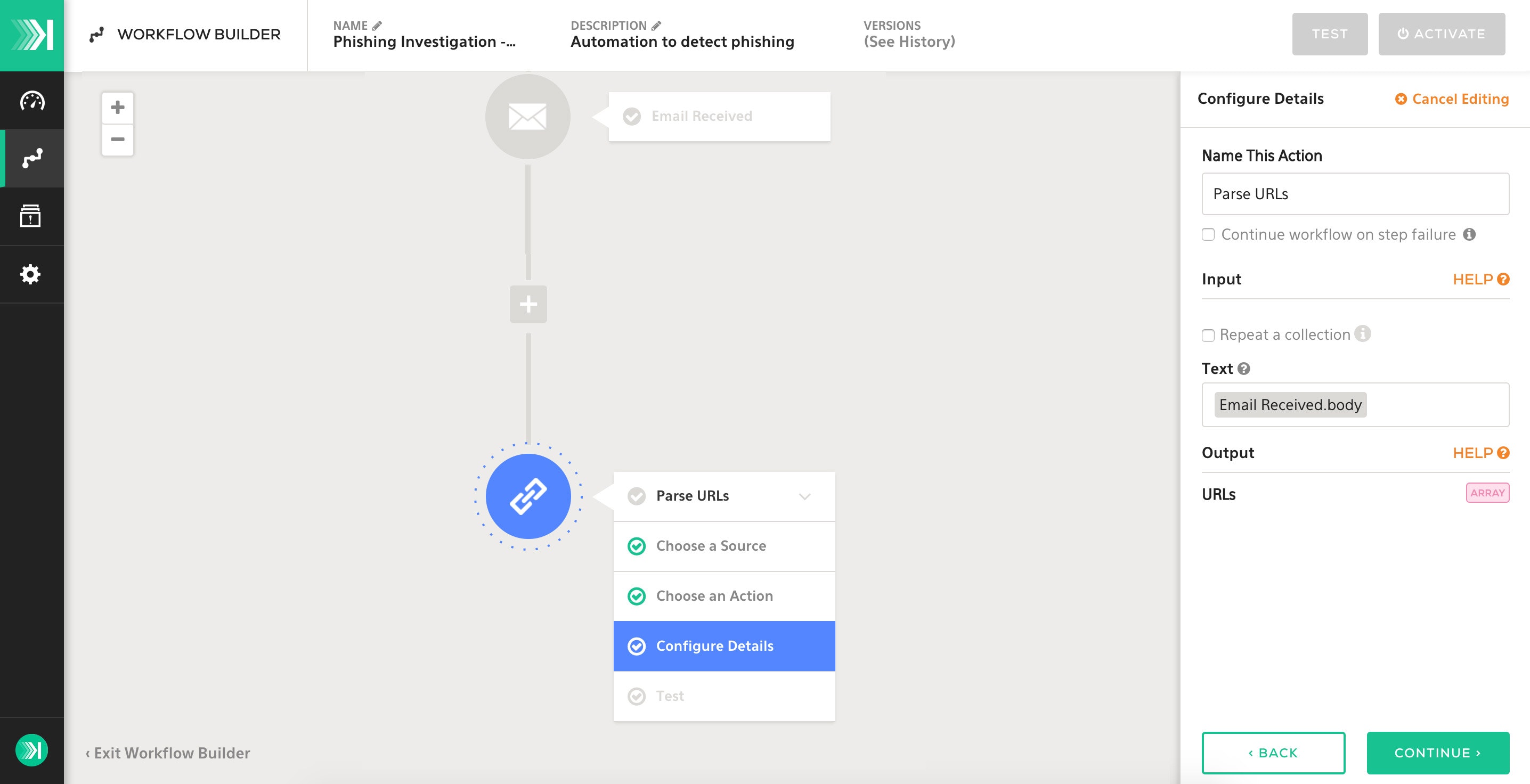Open settings gear icon in sidebar

coord(31,274)
